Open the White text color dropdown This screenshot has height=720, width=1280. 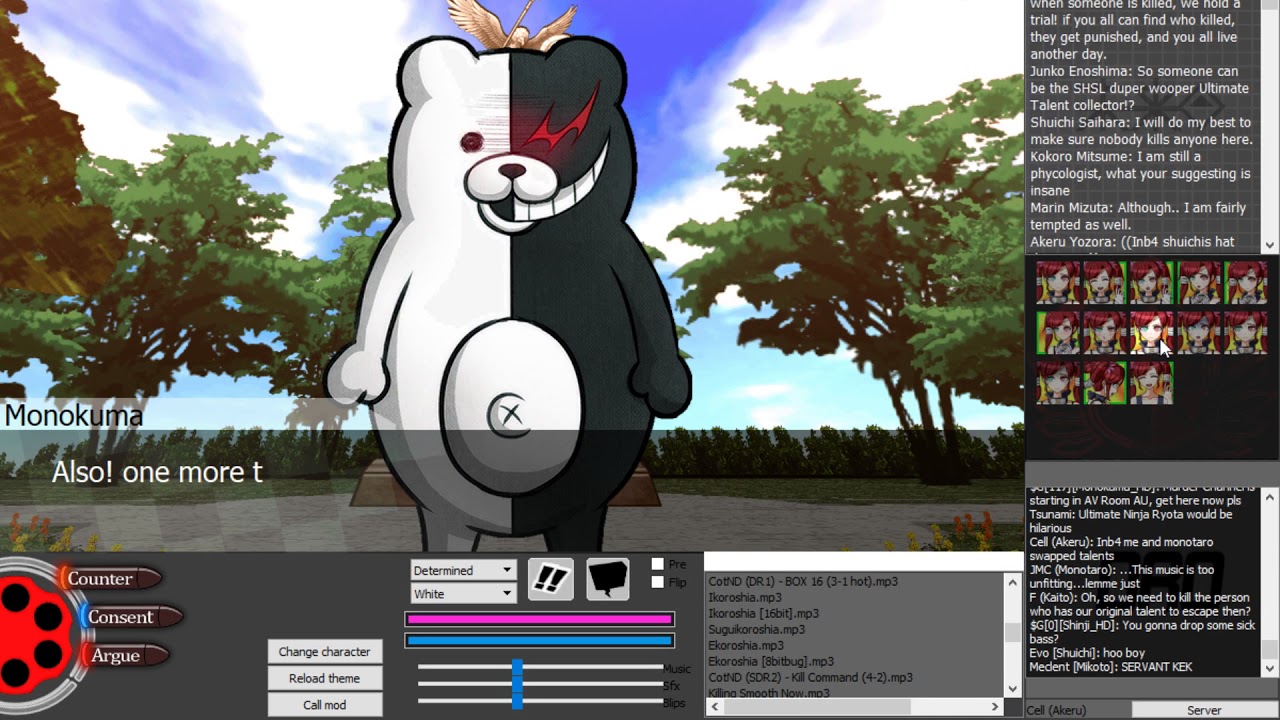point(463,594)
